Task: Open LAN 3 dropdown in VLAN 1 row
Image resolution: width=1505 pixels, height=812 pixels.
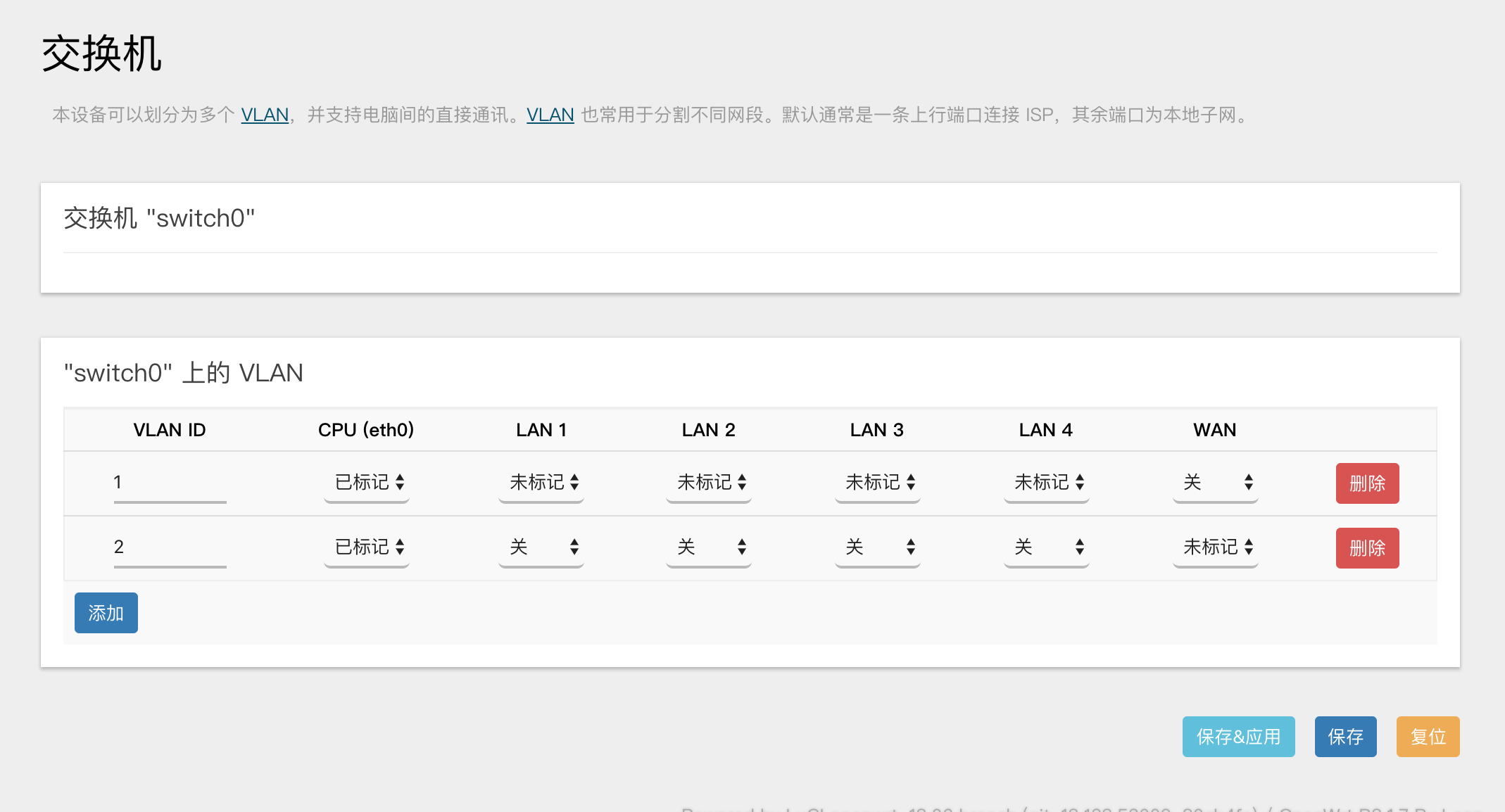Action: (878, 483)
